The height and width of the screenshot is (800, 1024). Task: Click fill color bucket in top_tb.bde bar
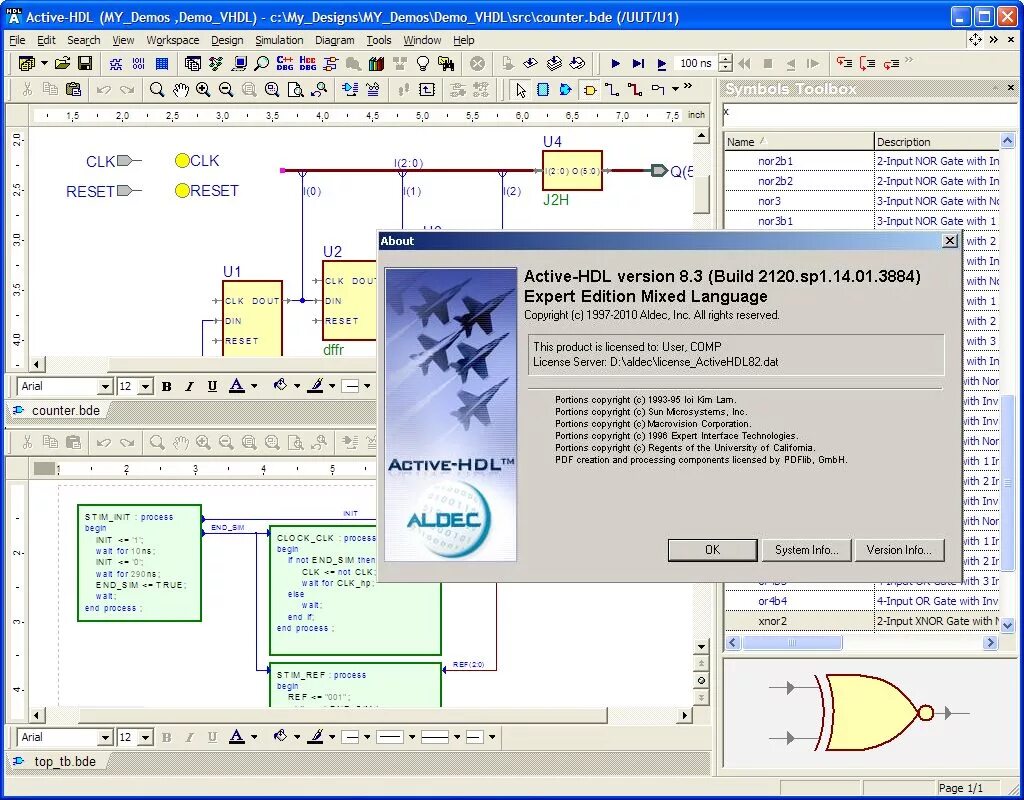281,737
